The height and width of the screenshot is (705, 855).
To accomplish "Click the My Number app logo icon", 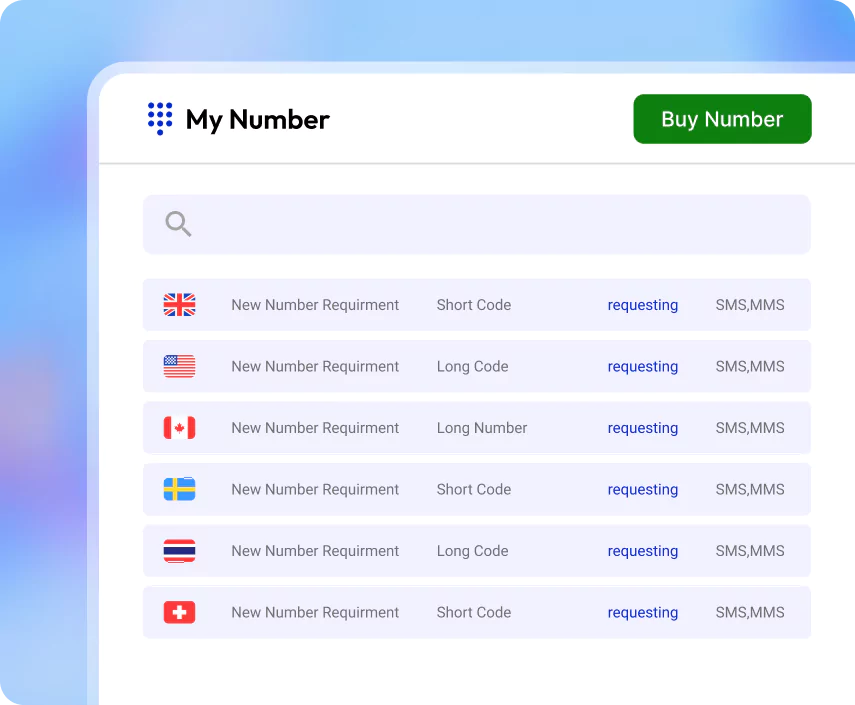I will pos(159,119).
